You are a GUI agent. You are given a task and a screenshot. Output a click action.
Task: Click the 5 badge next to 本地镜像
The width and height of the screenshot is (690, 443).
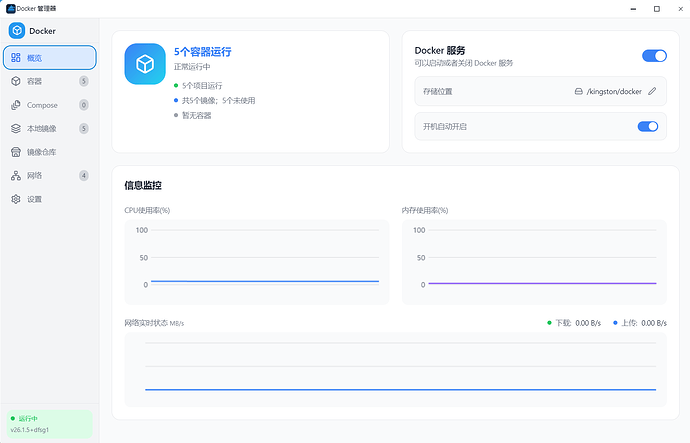[84, 128]
